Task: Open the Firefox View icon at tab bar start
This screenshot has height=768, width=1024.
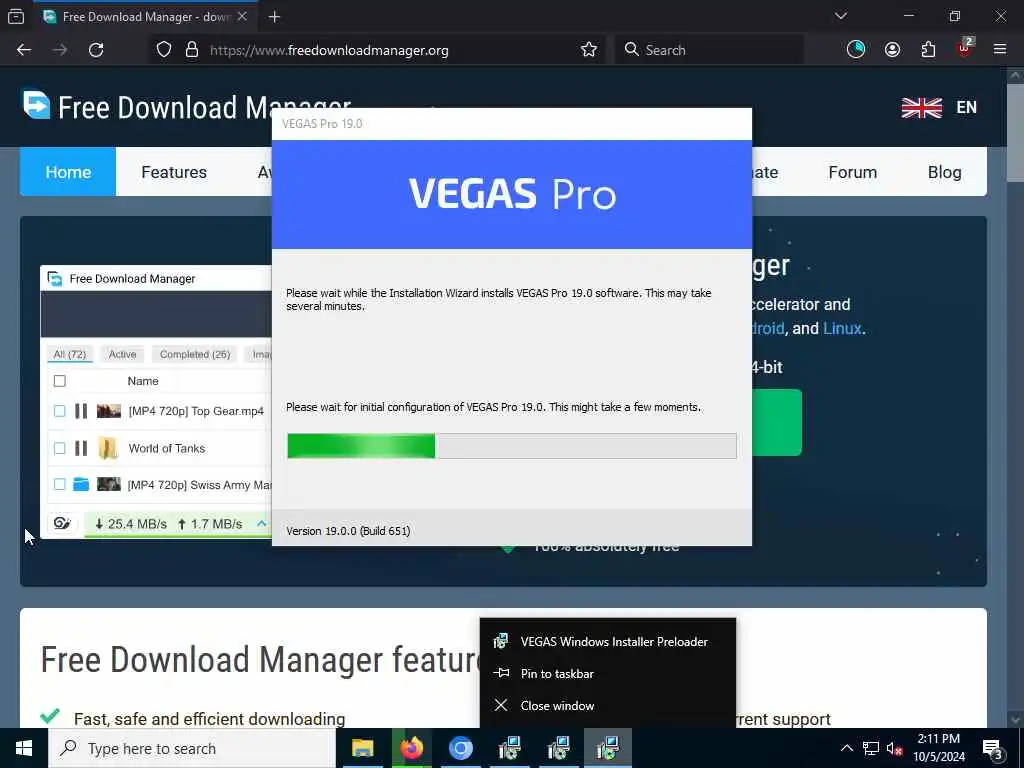Action: click(x=16, y=17)
